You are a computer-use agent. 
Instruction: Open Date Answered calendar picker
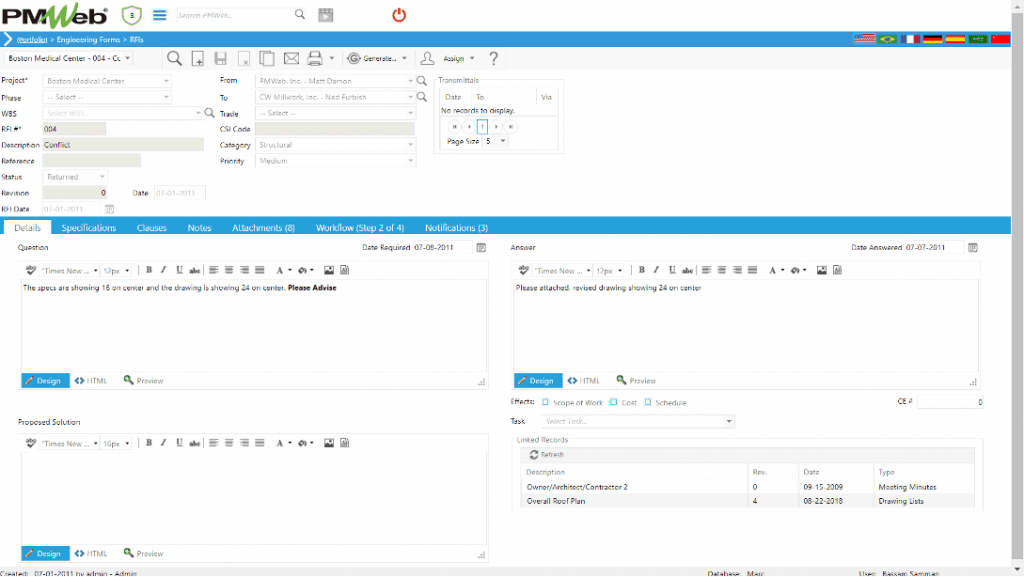tap(973, 247)
